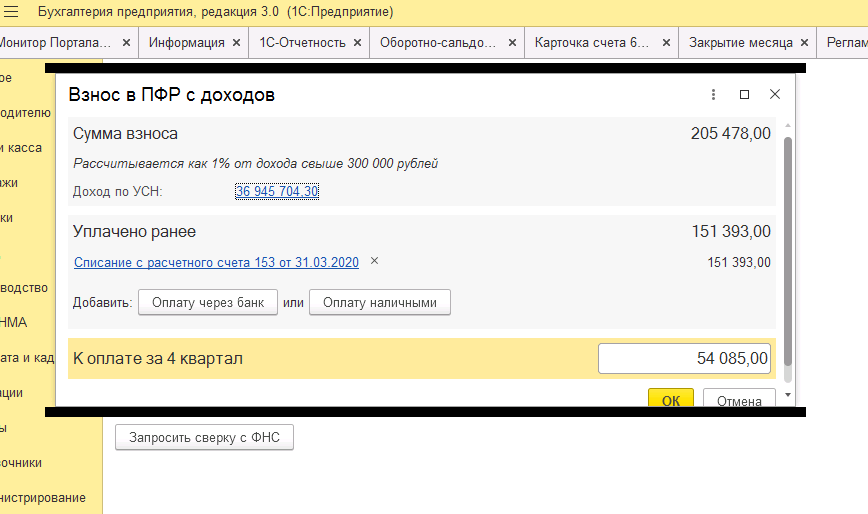The width and height of the screenshot is (868, 514).
Task: Maximize the Взнос в ПФР dialog
Action: click(x=744, y=95)
